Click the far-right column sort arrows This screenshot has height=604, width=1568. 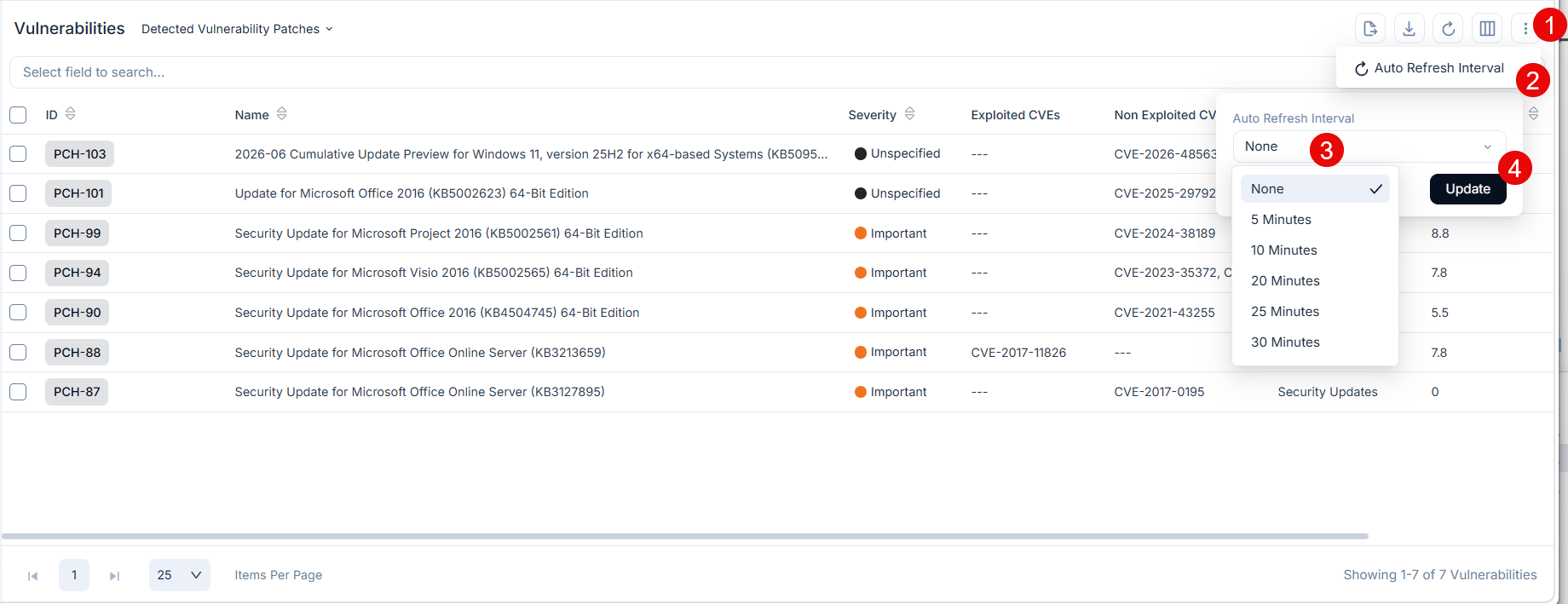pyautogui.click(x=1533, y=113)
